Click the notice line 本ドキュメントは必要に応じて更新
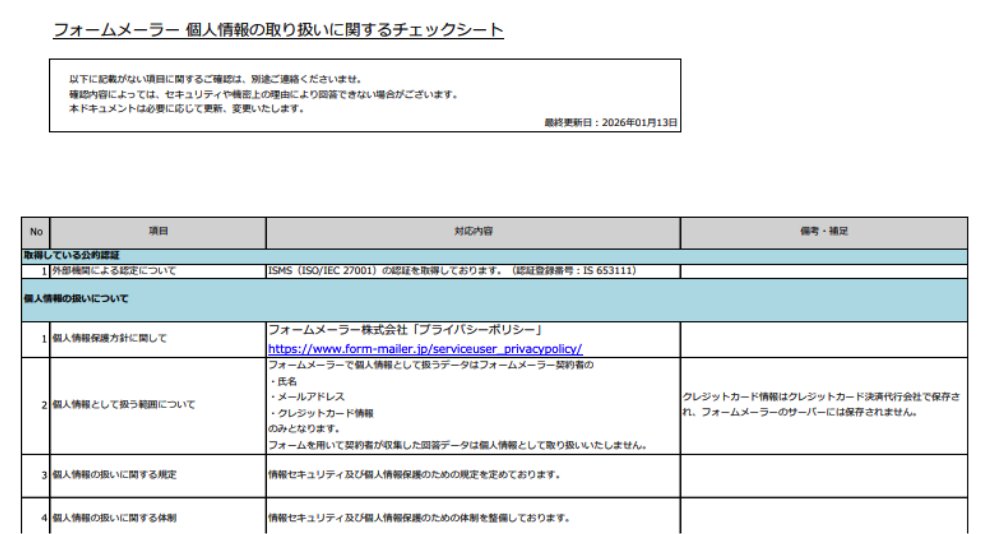Screen dimensions: 990x534 (x=188, y=109)
